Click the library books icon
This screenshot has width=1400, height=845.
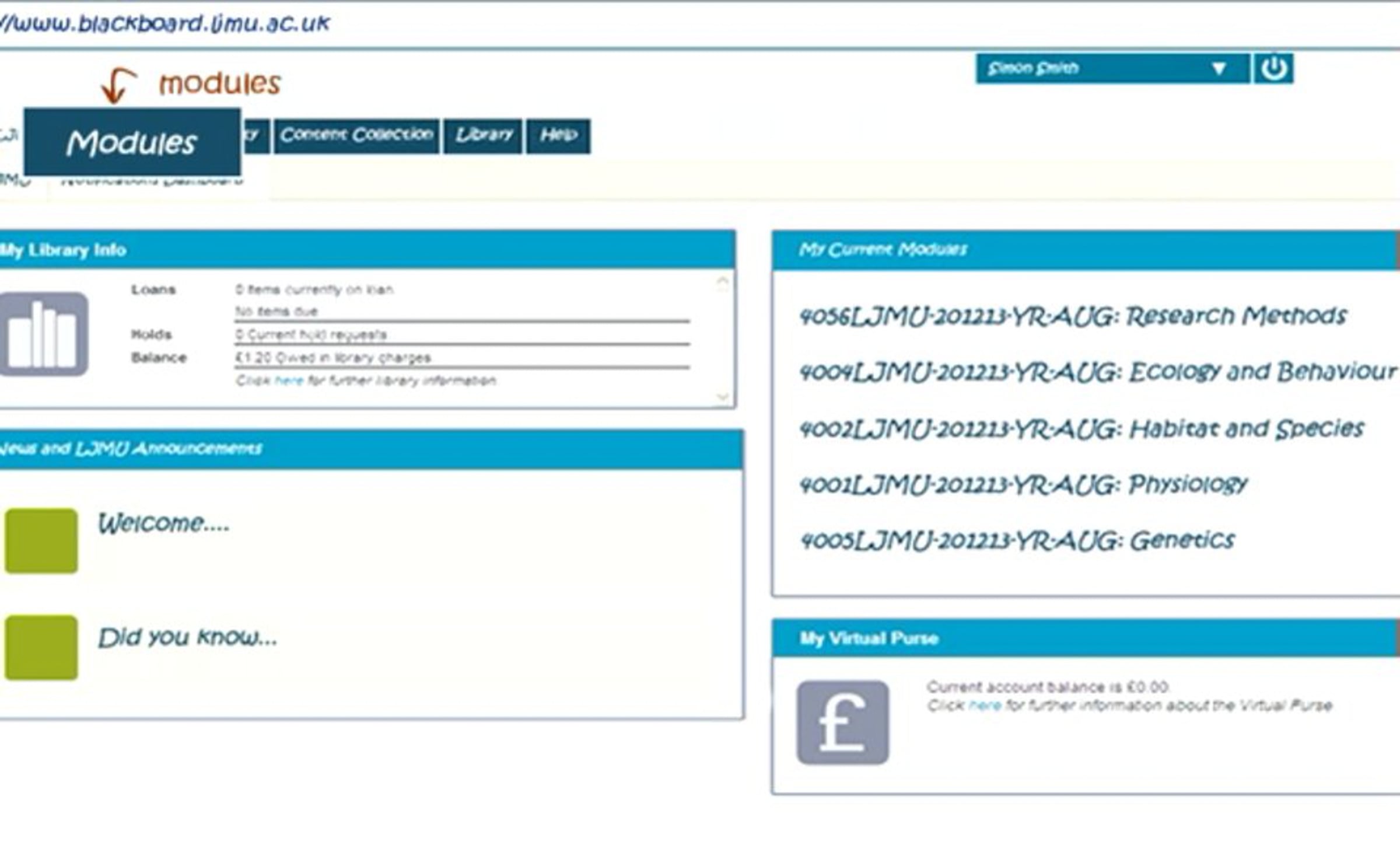tap(44, 334)
